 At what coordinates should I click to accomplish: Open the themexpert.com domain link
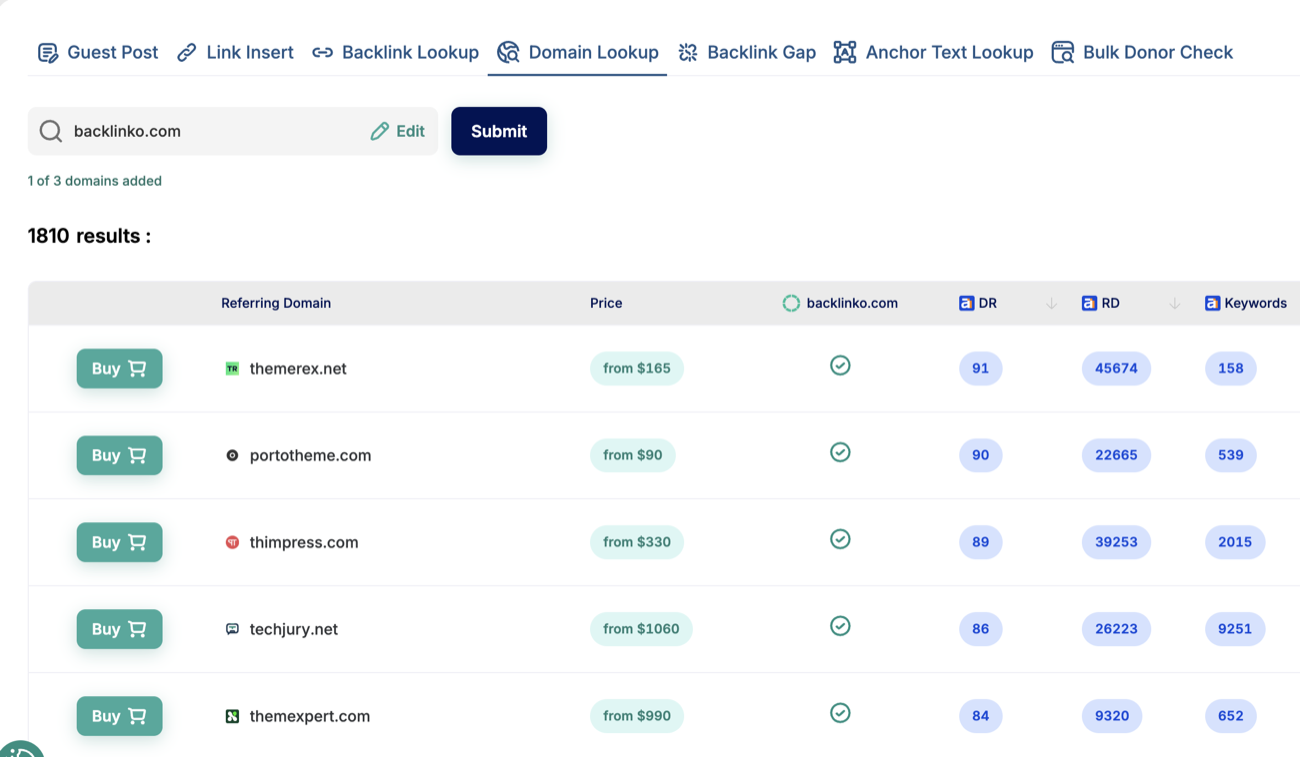(x=310, y=716)
